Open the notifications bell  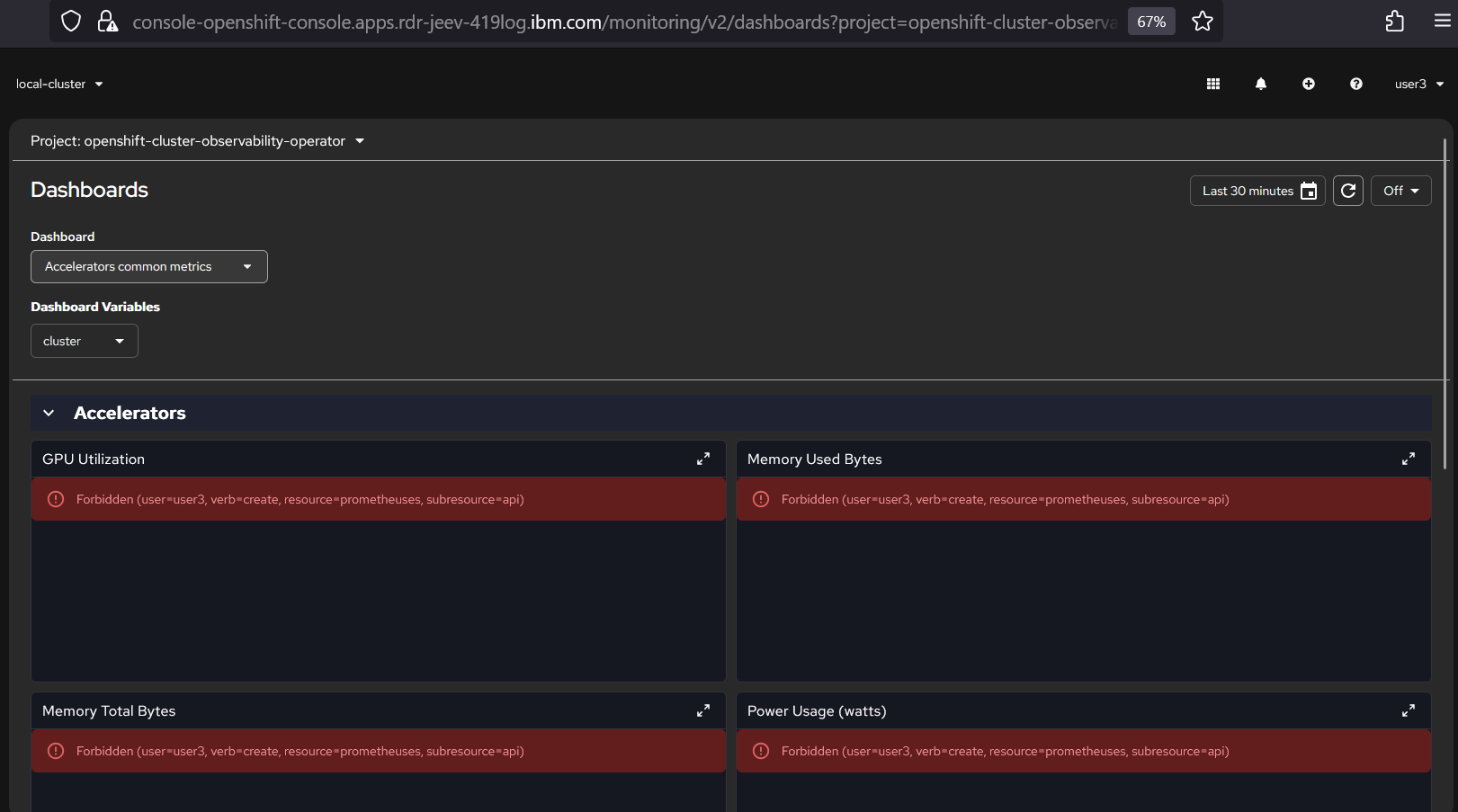pos(1261,84)
